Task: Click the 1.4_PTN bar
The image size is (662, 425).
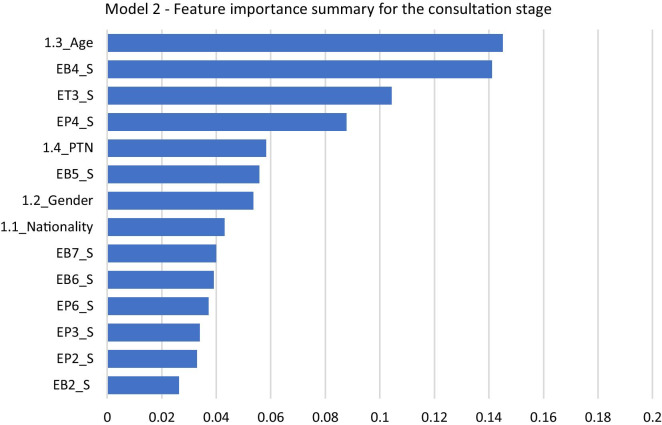Action: point(186,148)
